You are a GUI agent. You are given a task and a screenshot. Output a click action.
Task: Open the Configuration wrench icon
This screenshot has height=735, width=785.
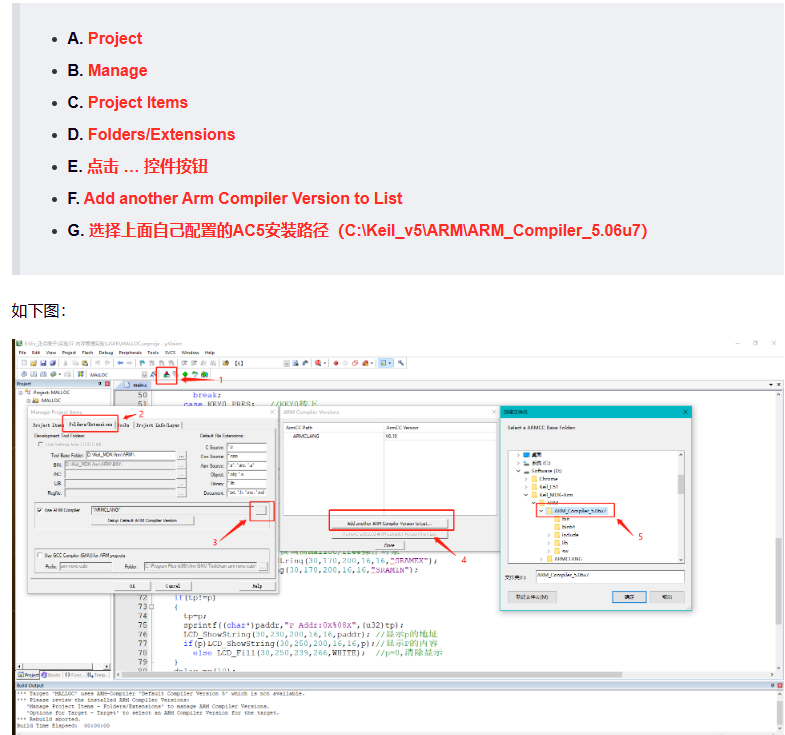401,363
